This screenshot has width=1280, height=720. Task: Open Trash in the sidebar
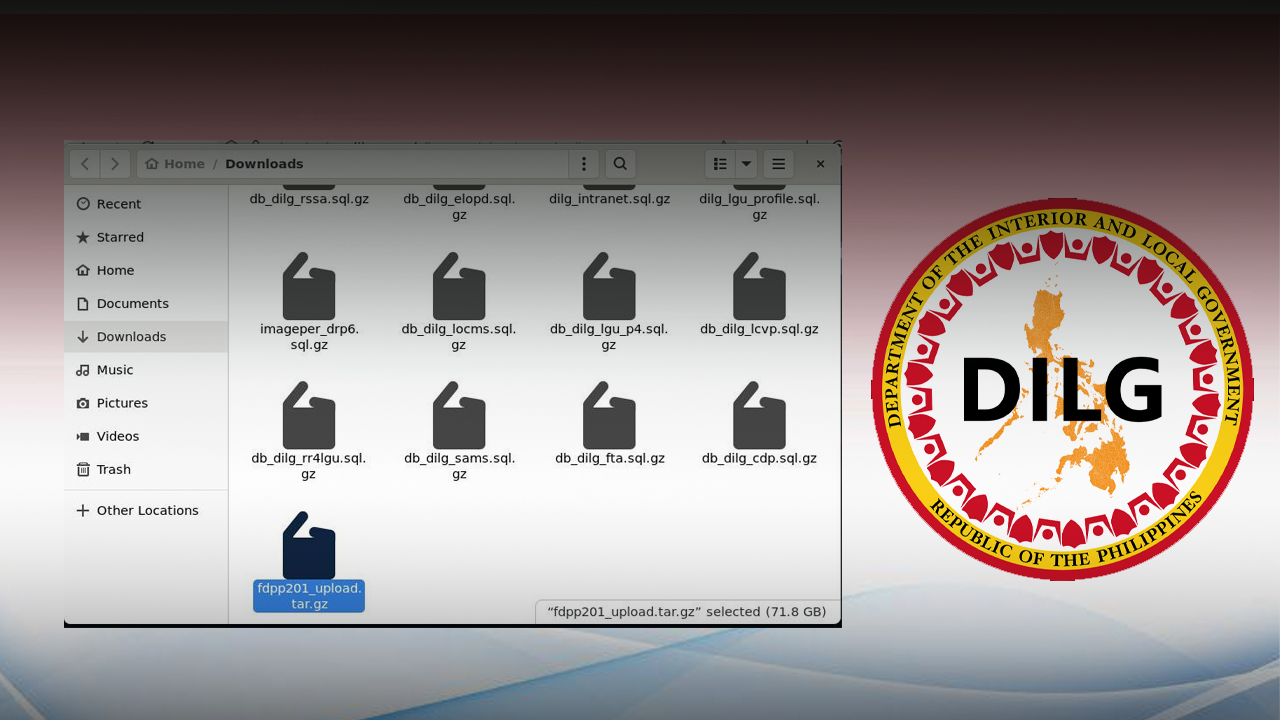point(146,469)
